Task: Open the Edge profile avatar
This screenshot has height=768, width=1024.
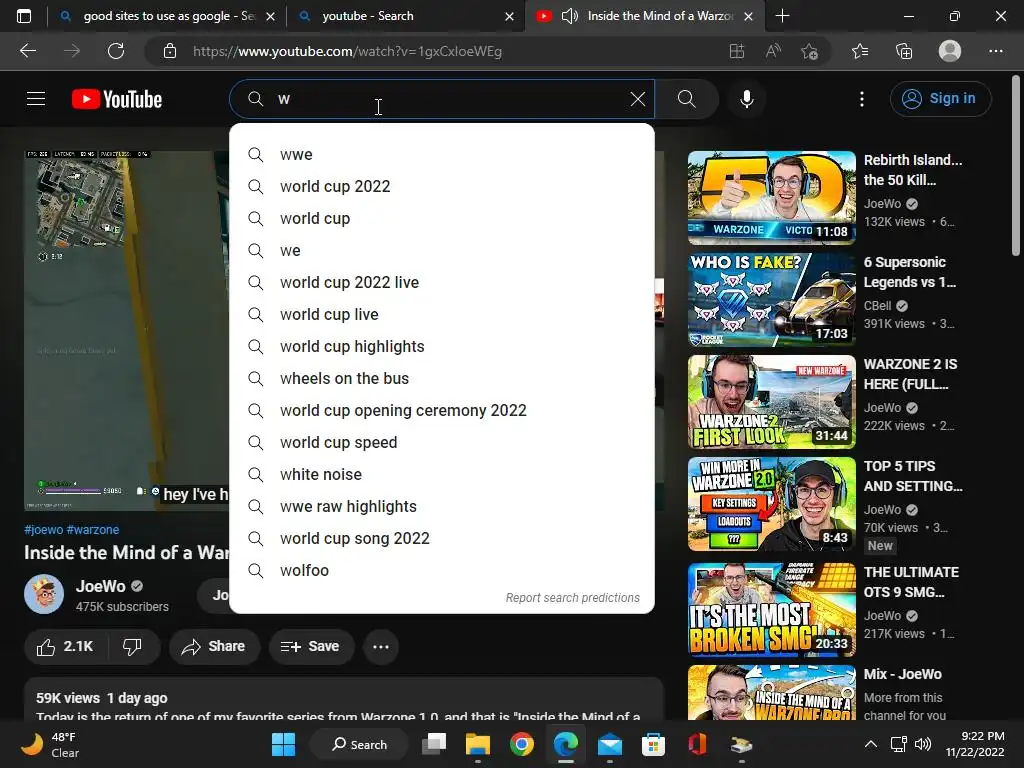Action: pos(950,51)
